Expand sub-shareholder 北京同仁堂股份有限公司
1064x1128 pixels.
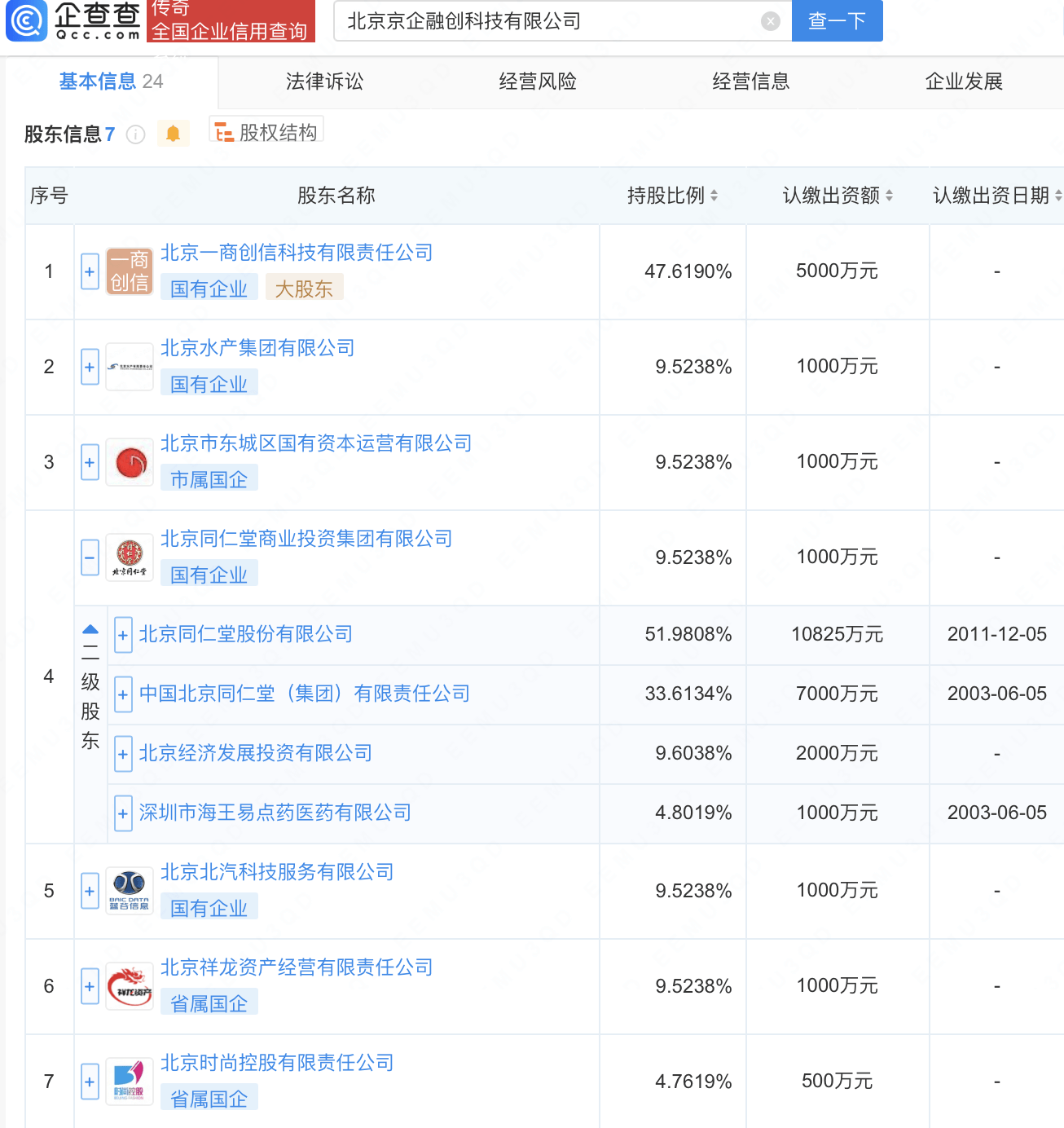tap(123, 635)
